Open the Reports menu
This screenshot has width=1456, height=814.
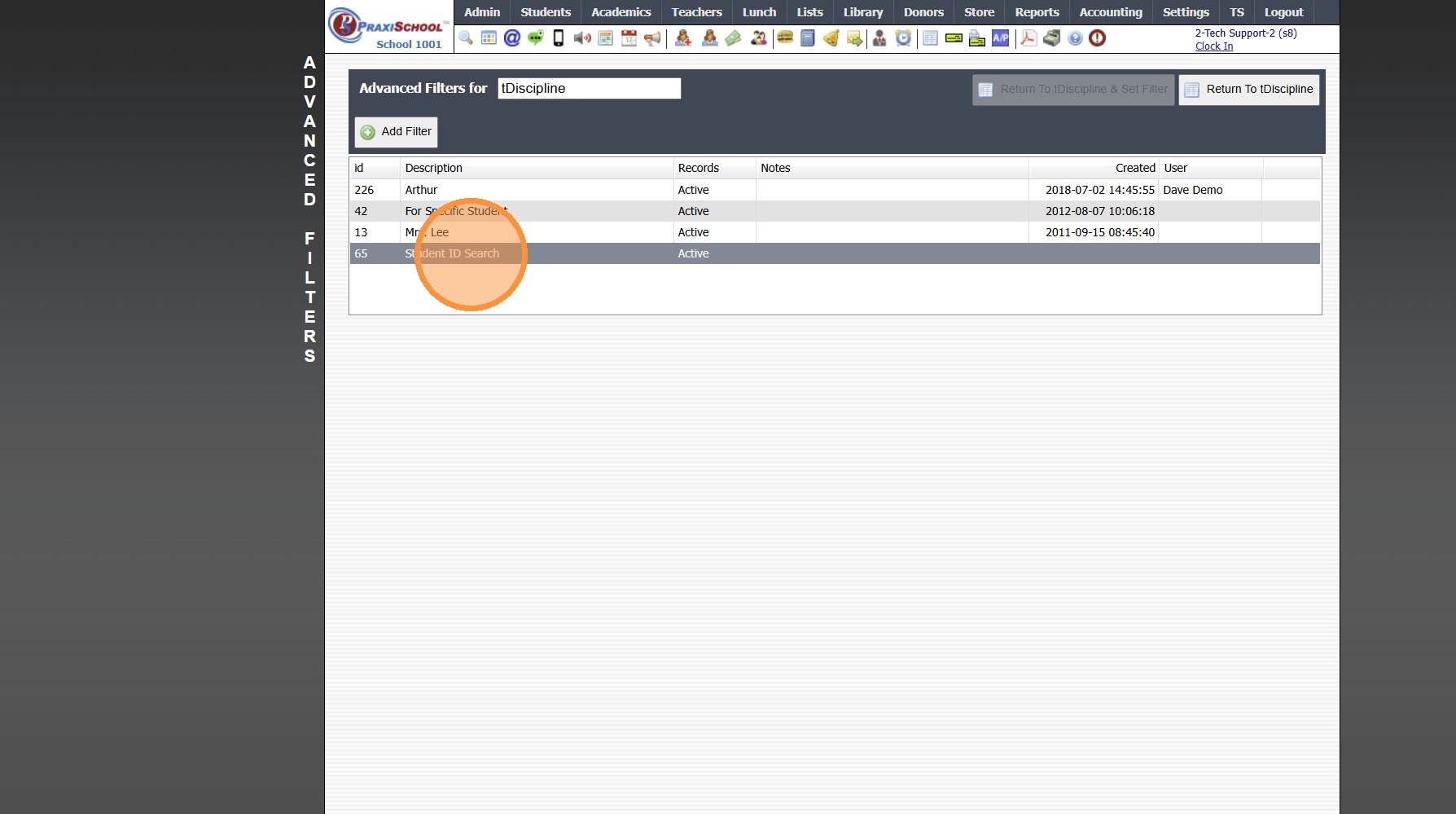point(1037,12)
